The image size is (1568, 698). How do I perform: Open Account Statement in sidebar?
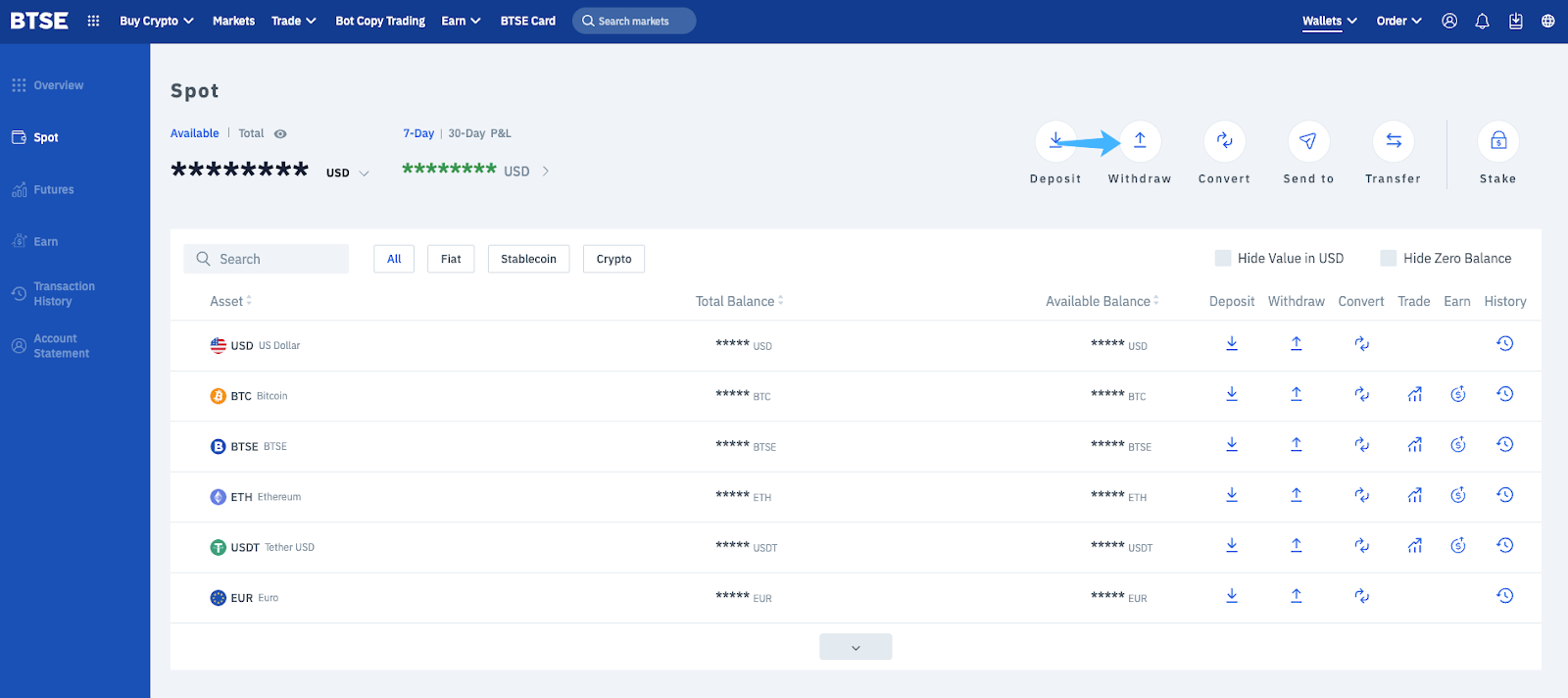coord(50,345)
